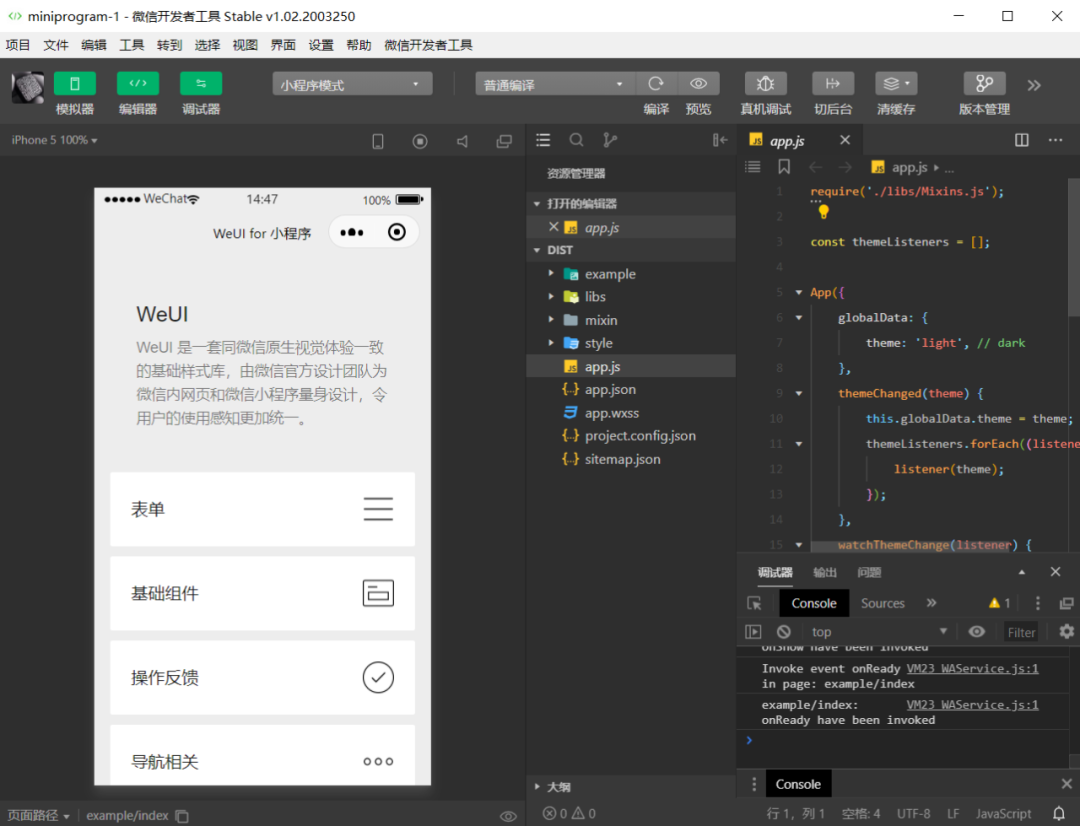
Task: Toggle the 模拟器 simulator panel button
Action: point(74,84)
